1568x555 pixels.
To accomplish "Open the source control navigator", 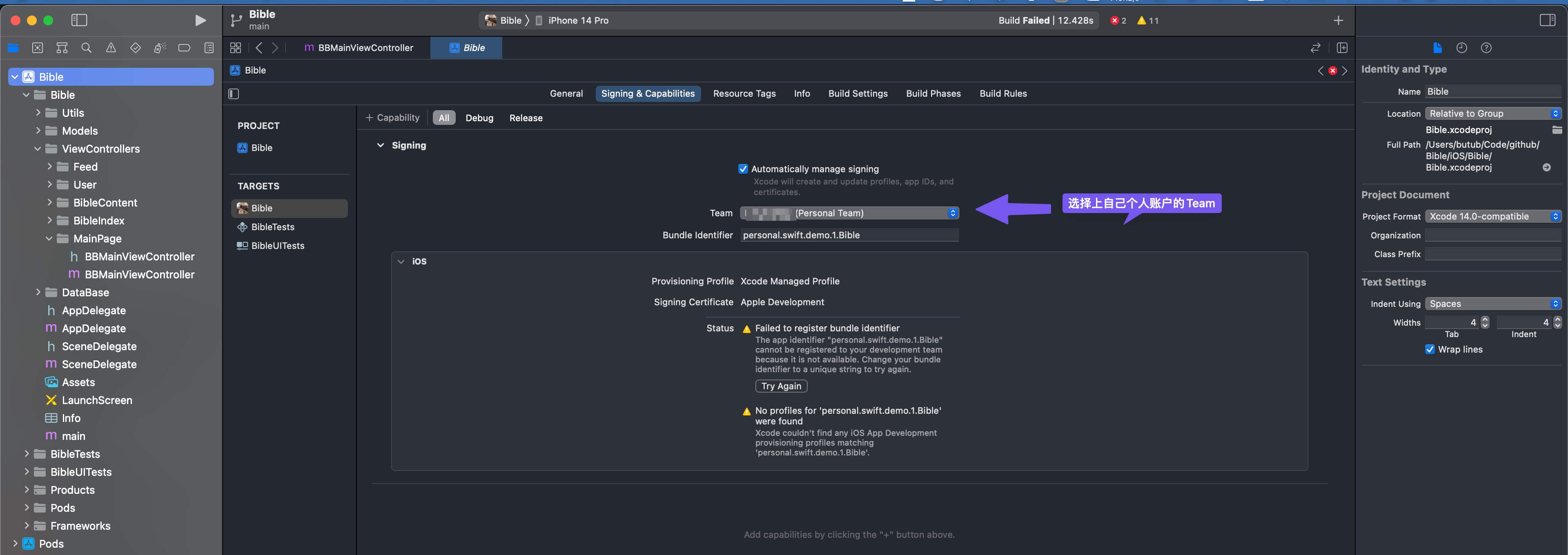I will click(37, 47).
